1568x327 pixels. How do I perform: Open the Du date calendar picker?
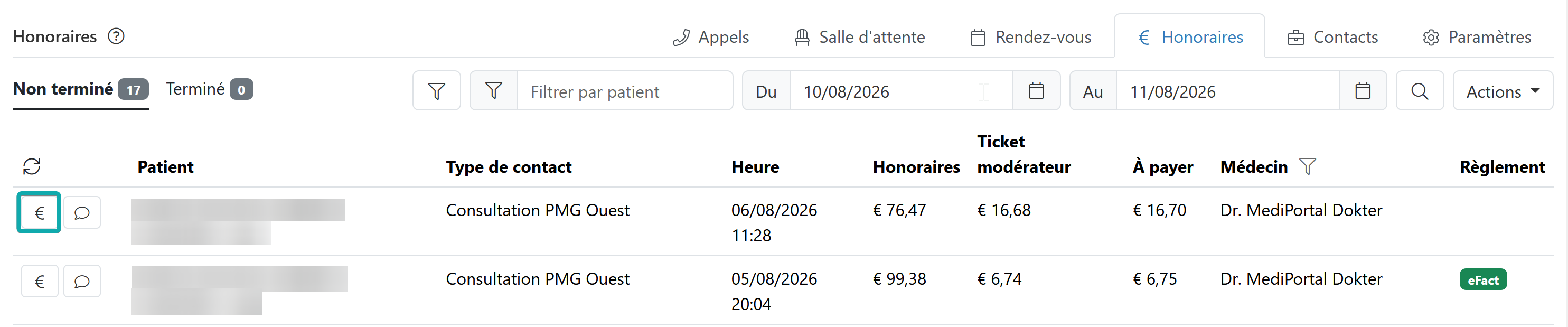pos(1036,91)
